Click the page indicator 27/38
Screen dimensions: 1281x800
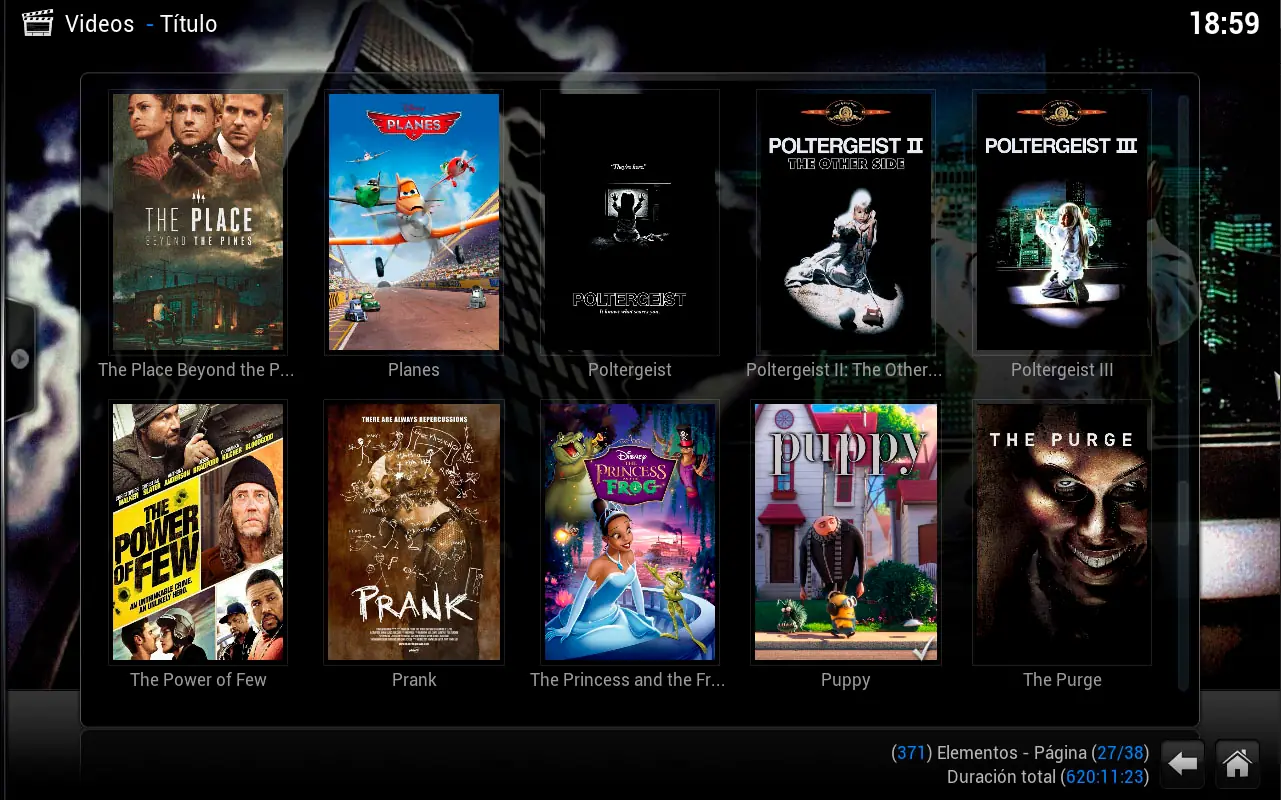coord(1120,753)
